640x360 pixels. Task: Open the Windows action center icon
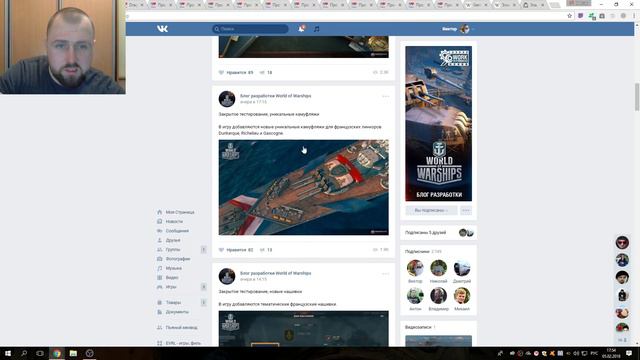pyautogui.click(x=629, y=353)
